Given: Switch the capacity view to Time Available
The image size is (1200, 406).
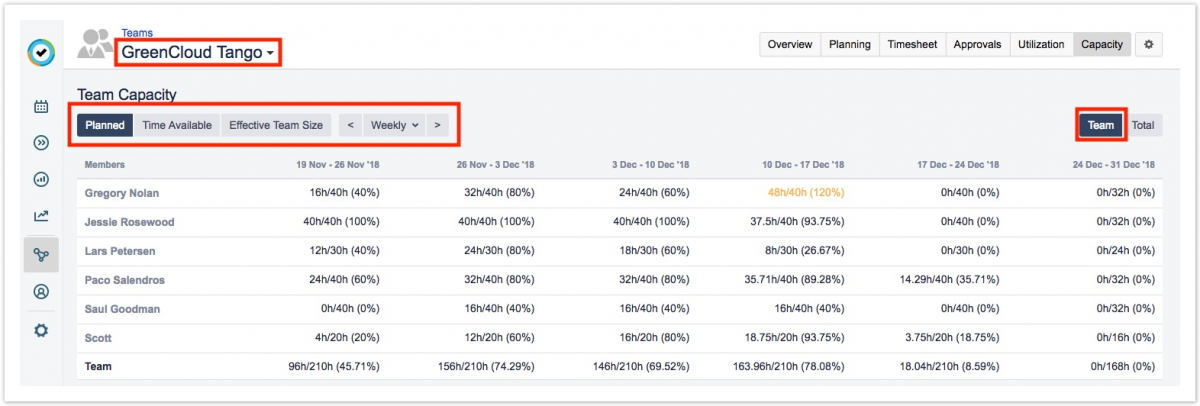Looking at the screenshot, I should tap(176, 125).
